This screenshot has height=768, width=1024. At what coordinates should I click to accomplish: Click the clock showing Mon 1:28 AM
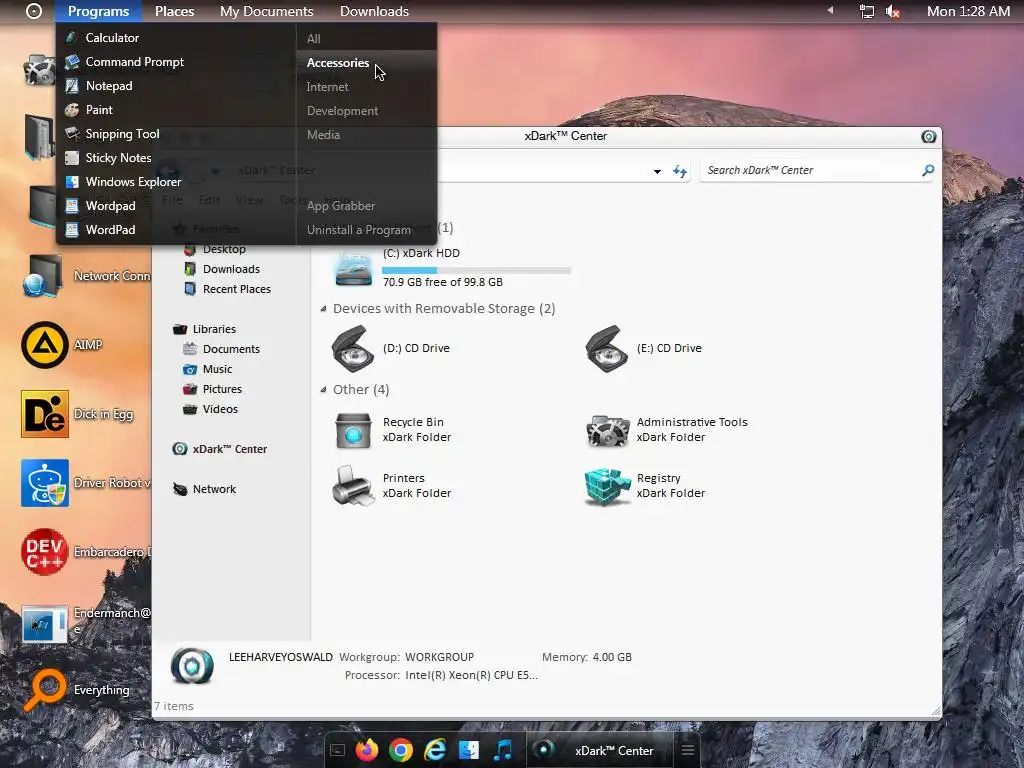click(x=968, y=11)
